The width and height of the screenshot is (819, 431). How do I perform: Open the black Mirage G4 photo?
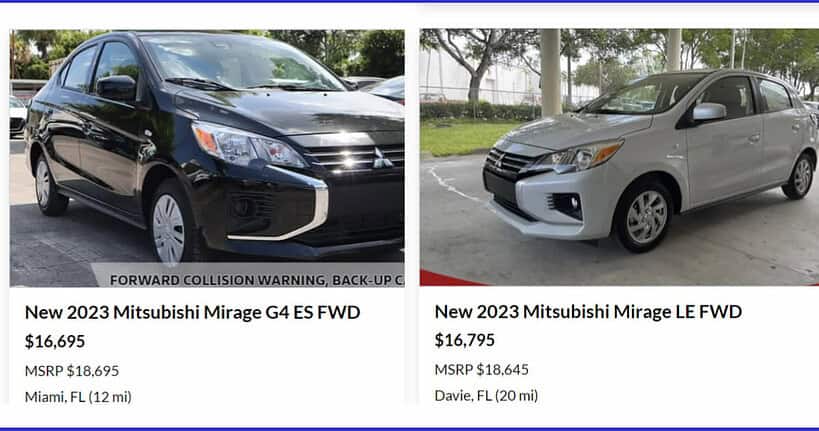(207, 158)
